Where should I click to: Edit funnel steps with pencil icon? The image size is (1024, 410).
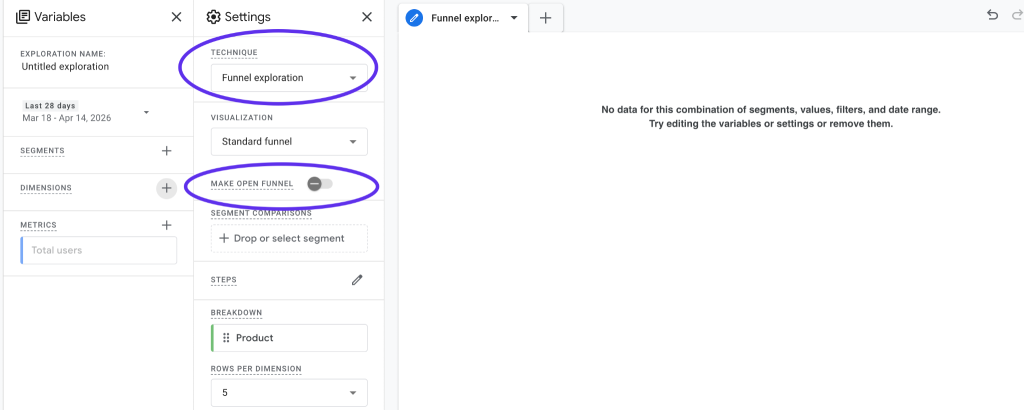(x=357, y=280)
